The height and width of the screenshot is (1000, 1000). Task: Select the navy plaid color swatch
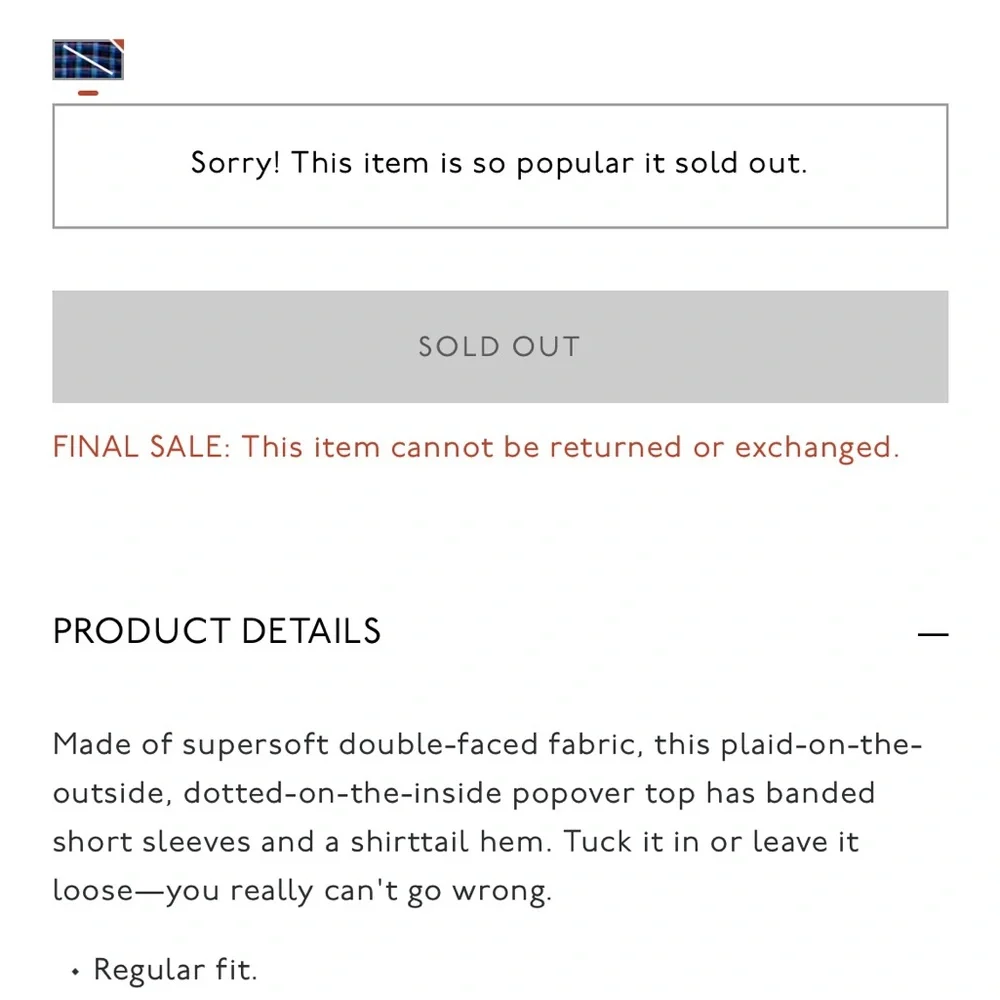click(x=88, y=59)
